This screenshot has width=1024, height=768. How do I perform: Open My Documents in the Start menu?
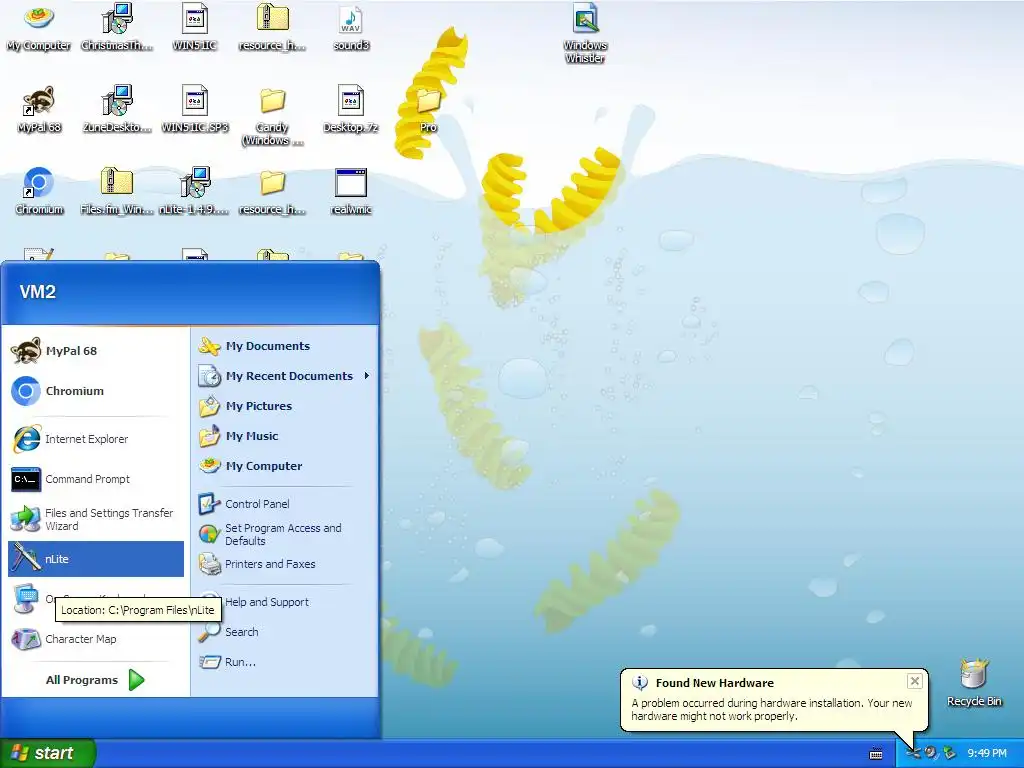click(x=284, y=346)
